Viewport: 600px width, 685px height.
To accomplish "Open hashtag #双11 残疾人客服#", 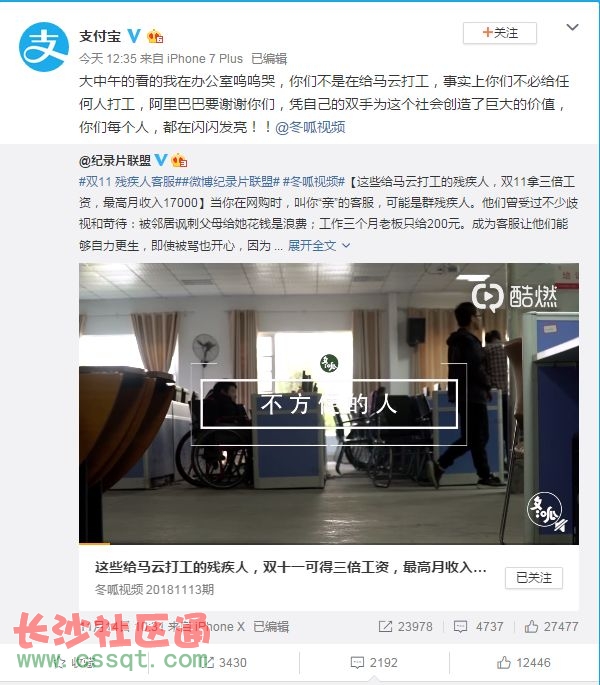I will coord(127,181).
